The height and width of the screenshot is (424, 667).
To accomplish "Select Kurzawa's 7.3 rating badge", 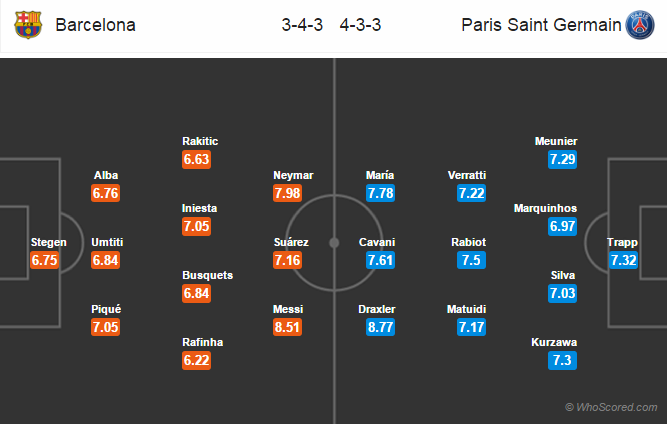I will click(562, 360).
